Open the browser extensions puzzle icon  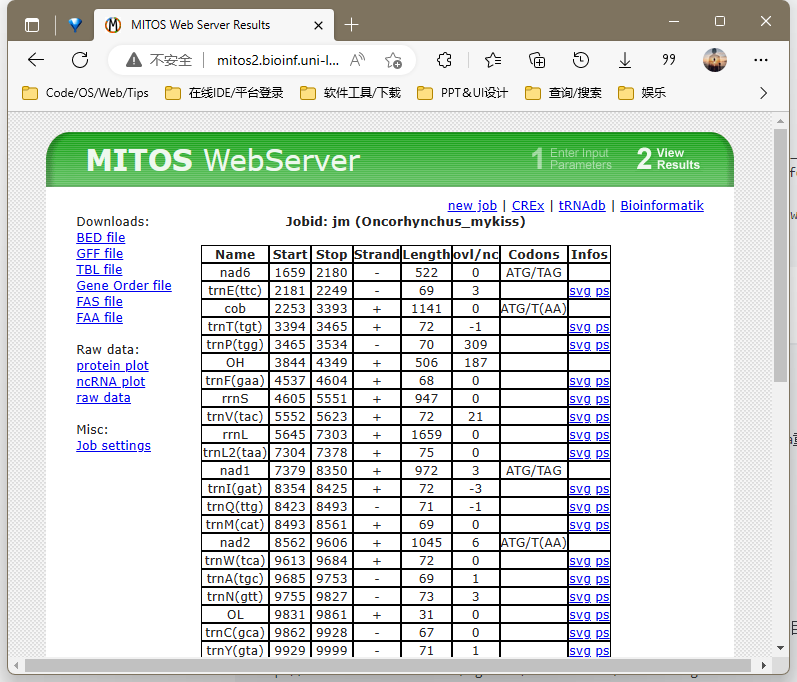tap(446, 60)
